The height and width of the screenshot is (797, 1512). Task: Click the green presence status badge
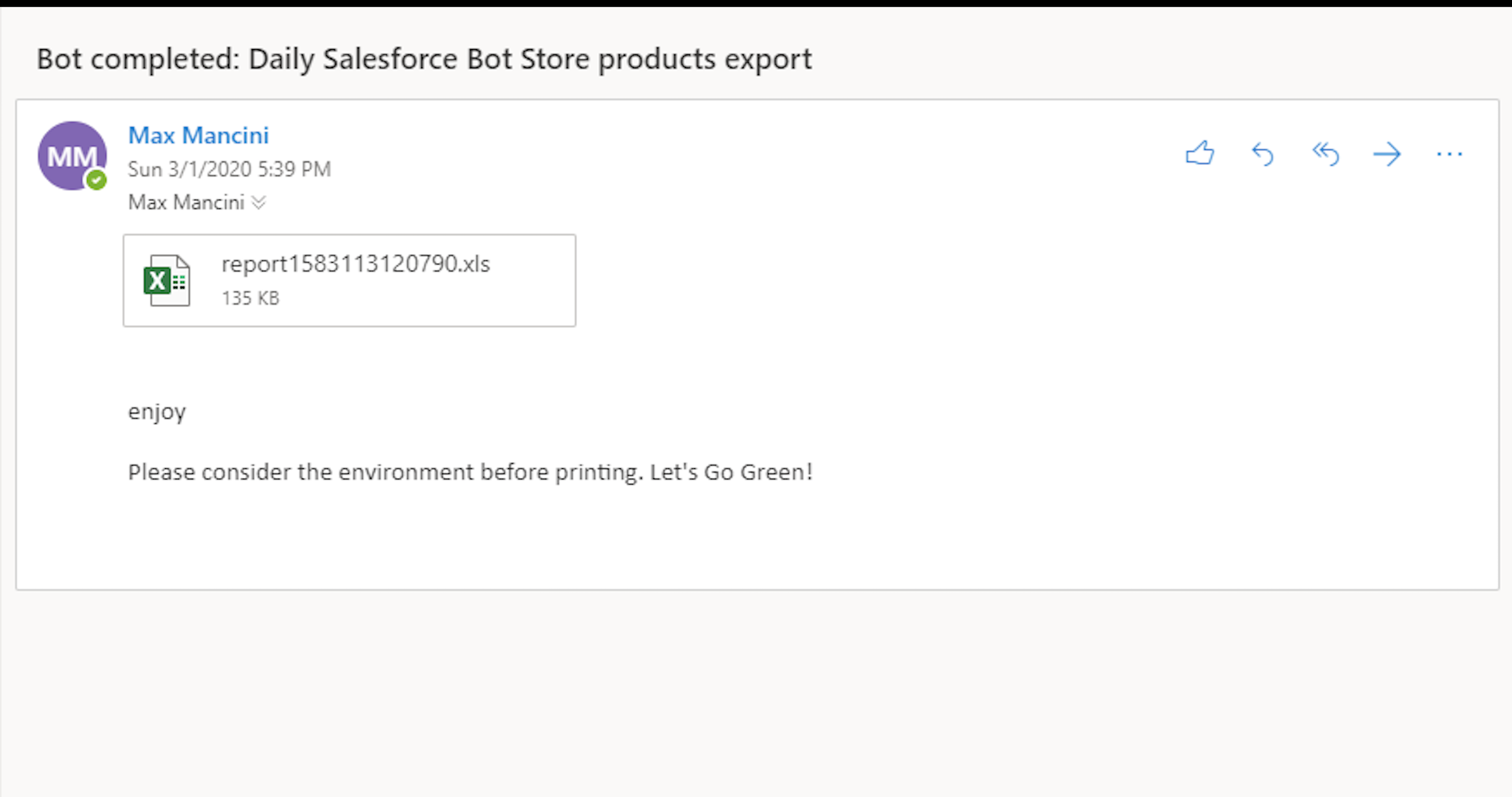point(96,180)
